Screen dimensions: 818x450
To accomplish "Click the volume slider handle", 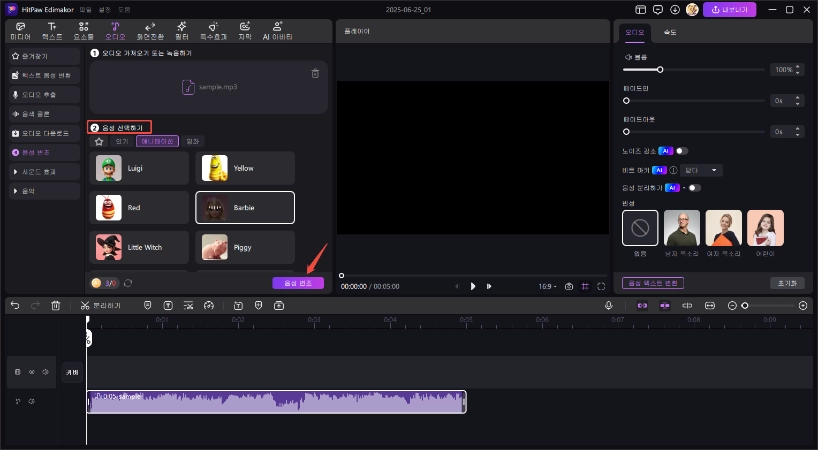I will (660, 69).
